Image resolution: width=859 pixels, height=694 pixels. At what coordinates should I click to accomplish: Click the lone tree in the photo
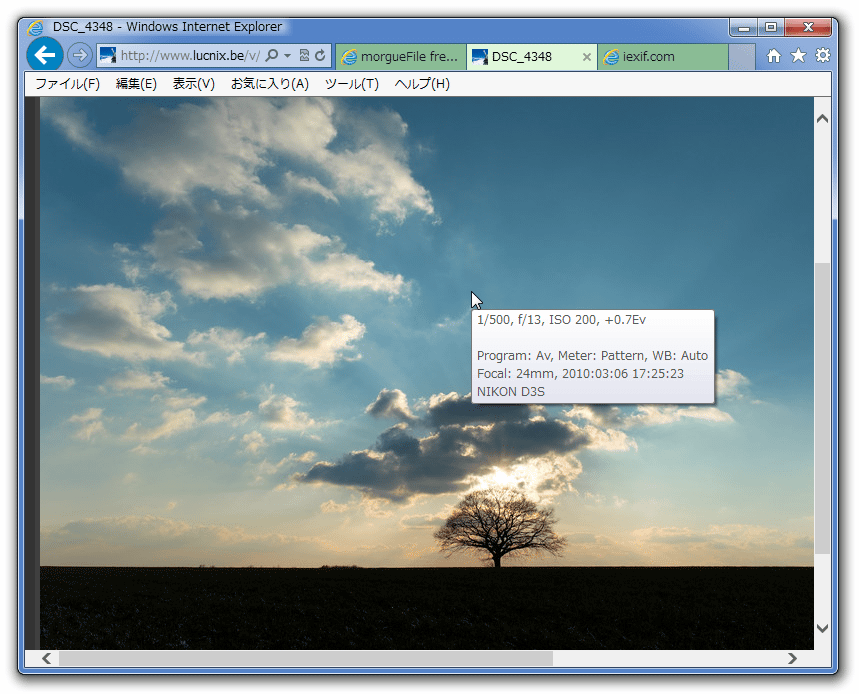click(498, 527)
